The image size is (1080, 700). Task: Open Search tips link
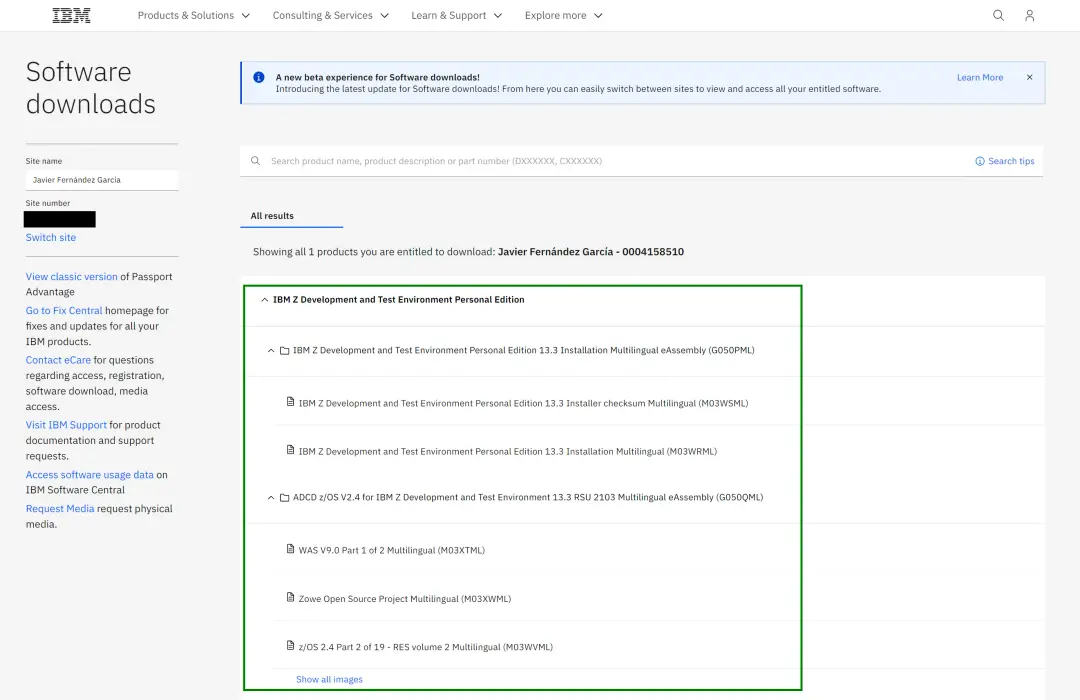pyautogui.click(x=1011, y=161)
